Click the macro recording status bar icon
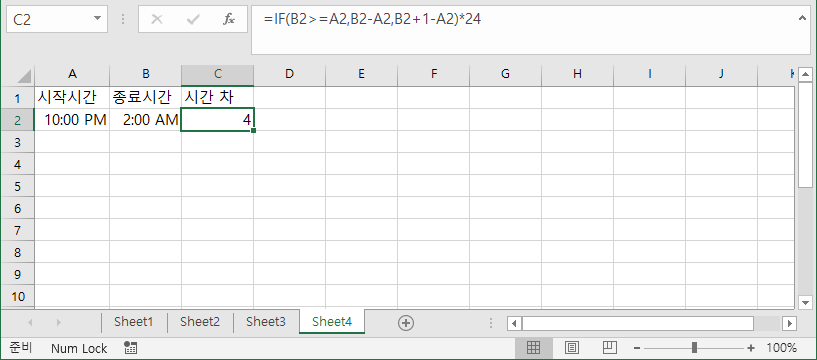The image size is (817, 360). click(x=130, y=348)
